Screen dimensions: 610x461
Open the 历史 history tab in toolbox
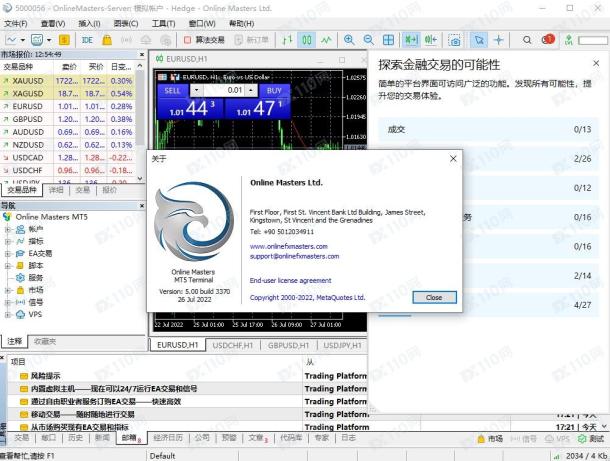tap(75, 438)
